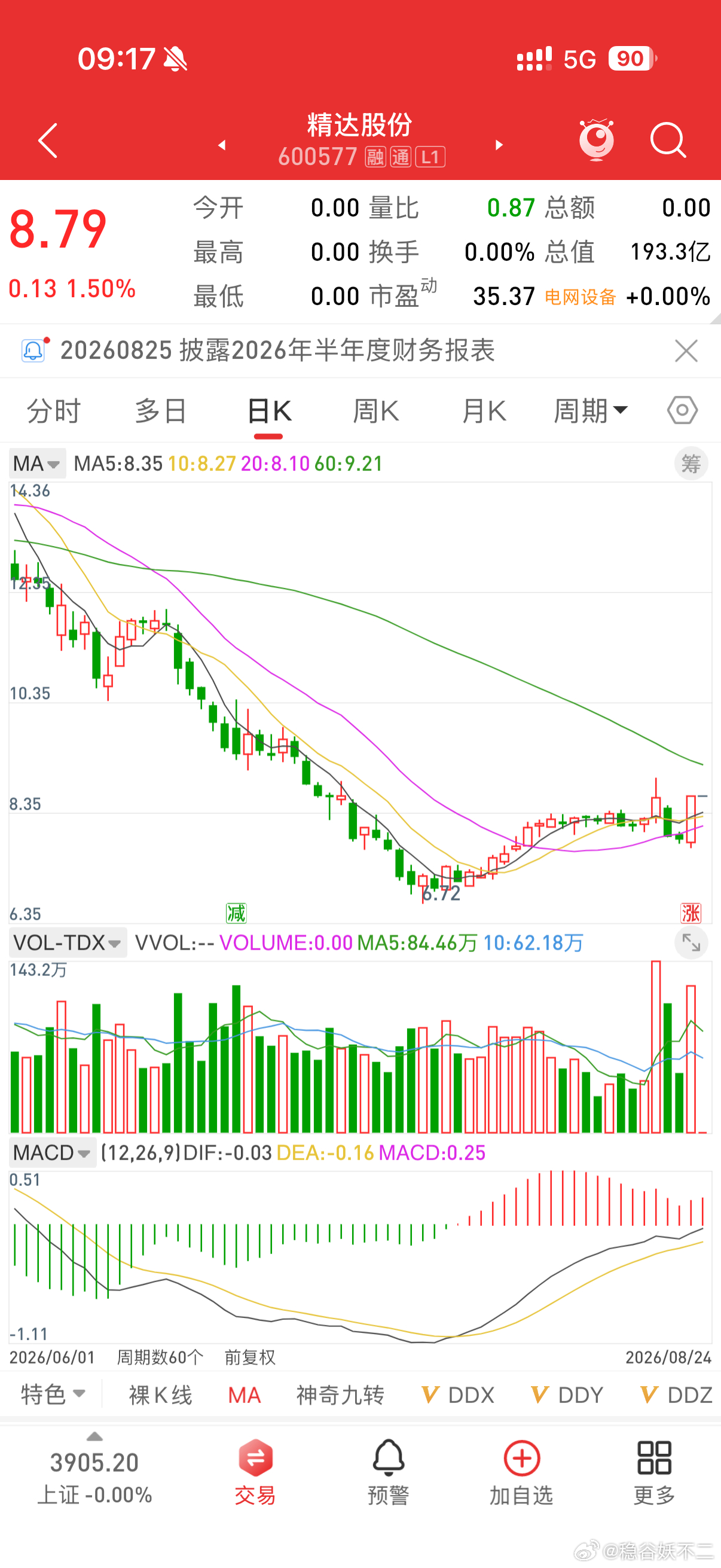This screenshot has width=721, height=1568.
Task: Select the DDX indicator
Action: 458,1395
